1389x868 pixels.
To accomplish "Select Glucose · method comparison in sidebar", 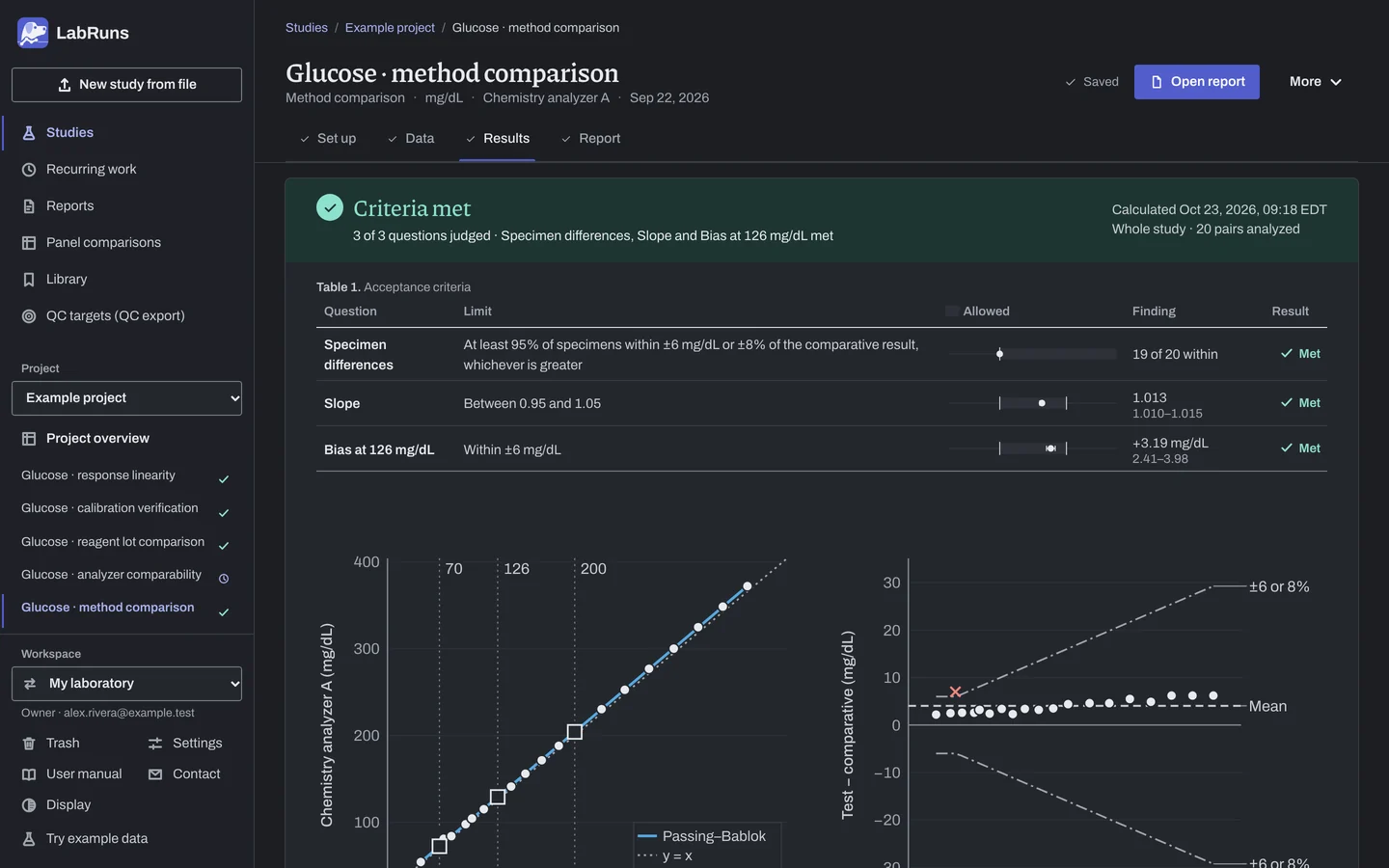I will [107, 608].
